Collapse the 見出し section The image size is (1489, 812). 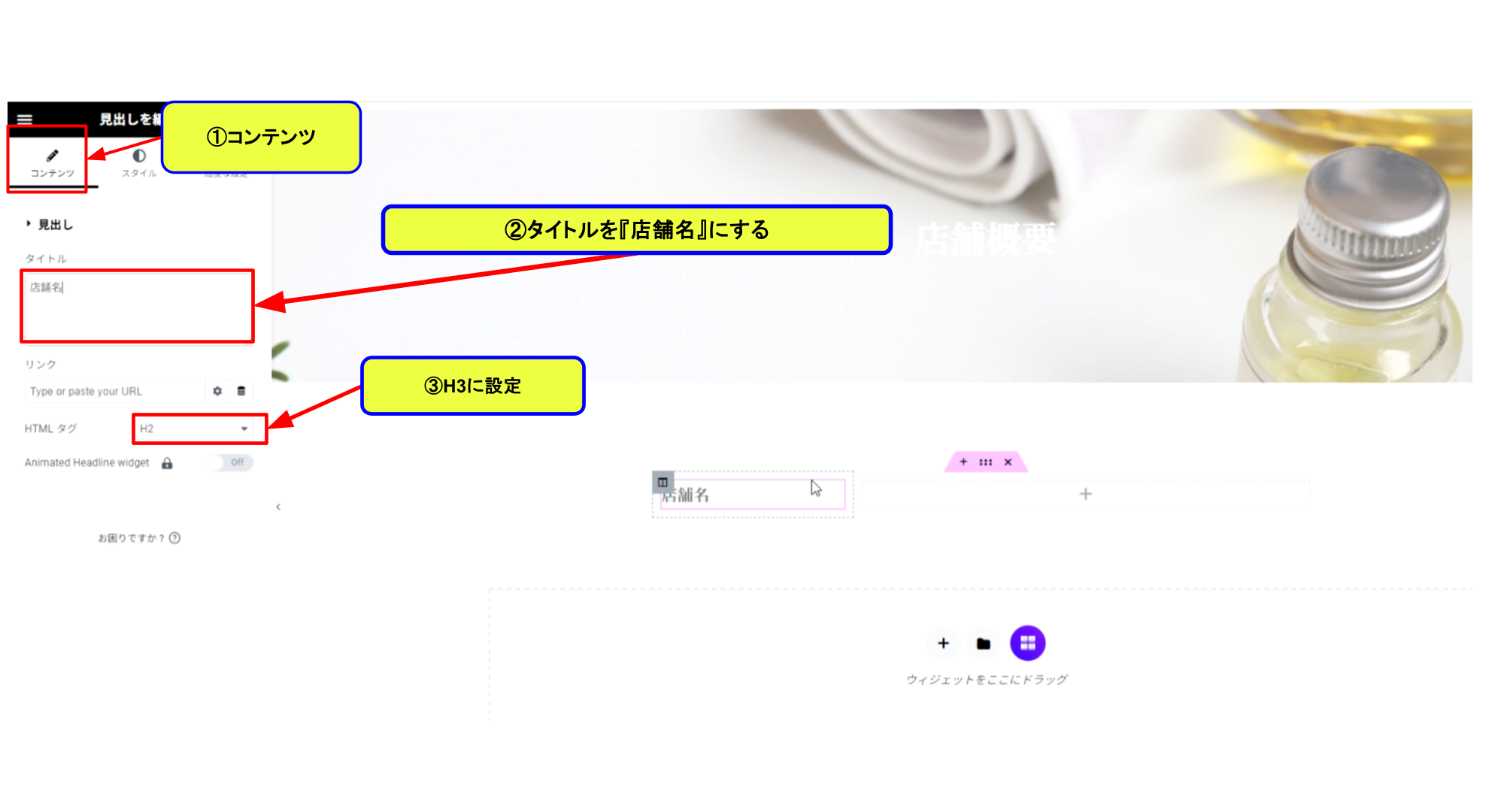click(x=50, y=224)
